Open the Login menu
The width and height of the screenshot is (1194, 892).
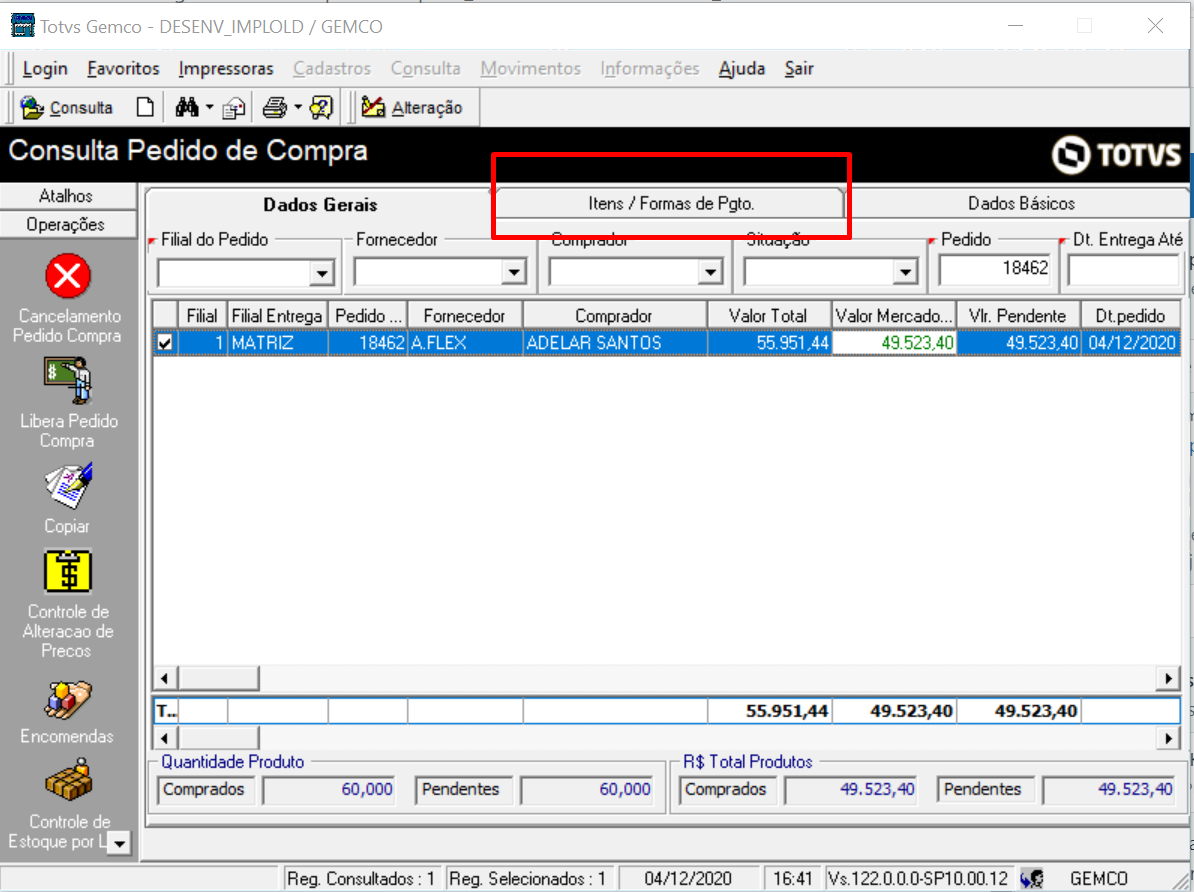[45, 69]
